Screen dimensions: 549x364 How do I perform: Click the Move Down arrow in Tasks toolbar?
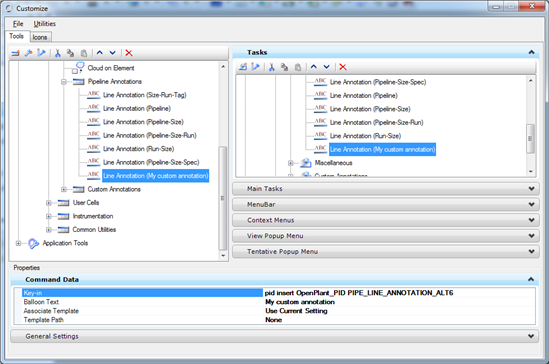pos(326,66)
